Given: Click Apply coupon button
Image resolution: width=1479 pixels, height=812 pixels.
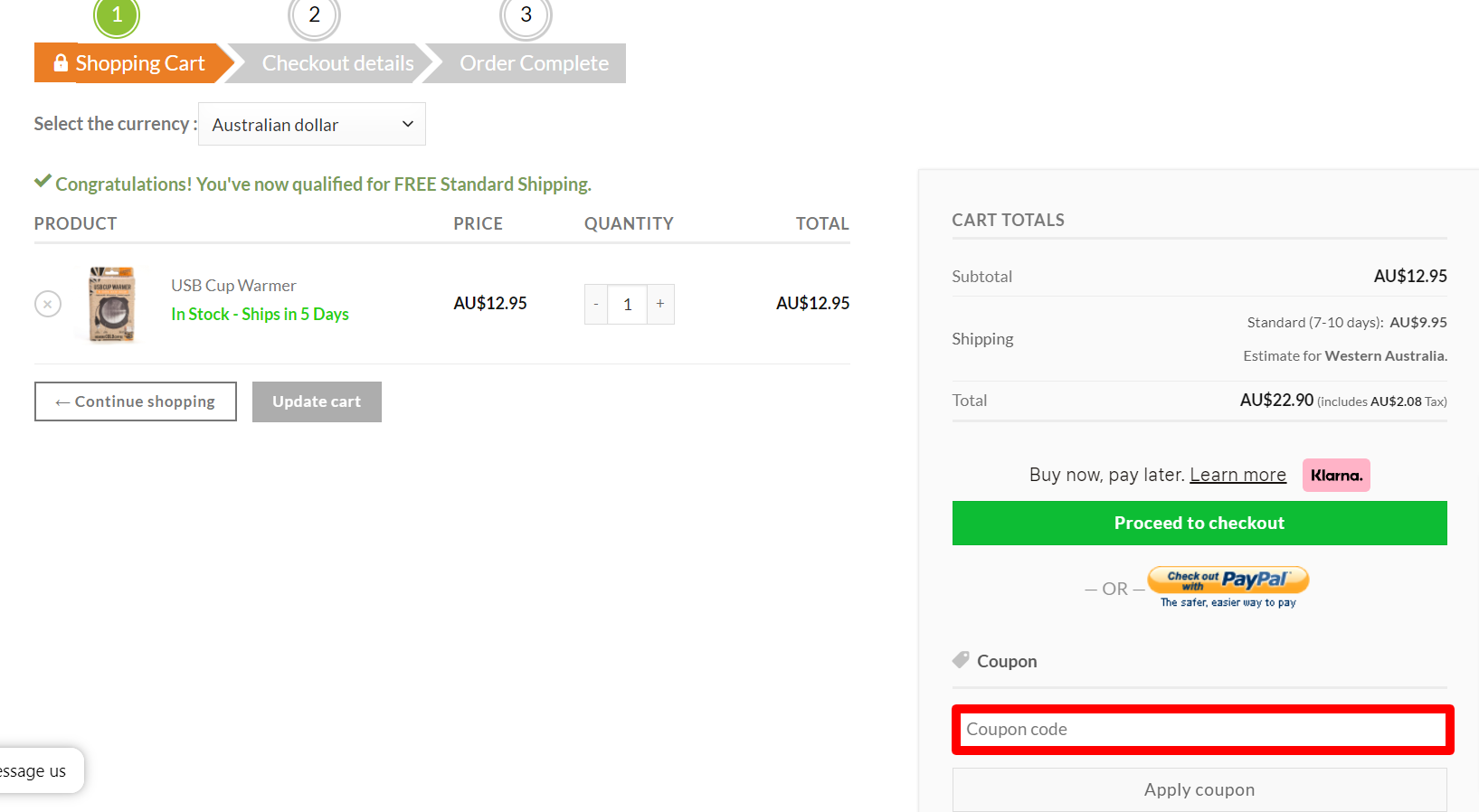Looking at the screenshot, I should [x=1199, y=789].
